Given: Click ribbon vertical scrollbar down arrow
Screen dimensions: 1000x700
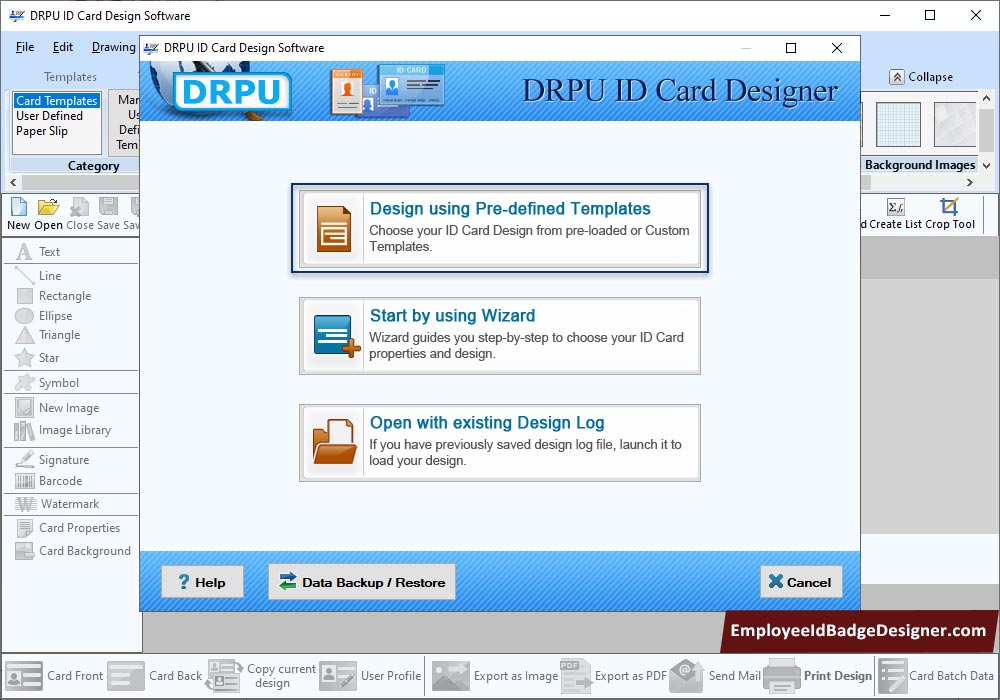Looking at the screenshot, I should click(986, 166).
